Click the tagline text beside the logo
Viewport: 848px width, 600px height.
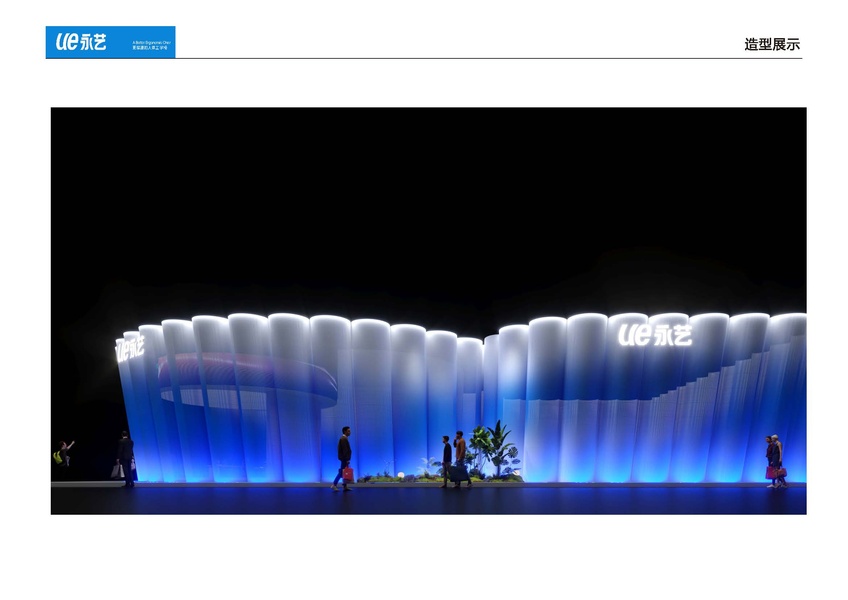pyautogui.click(x=151, y=45)
